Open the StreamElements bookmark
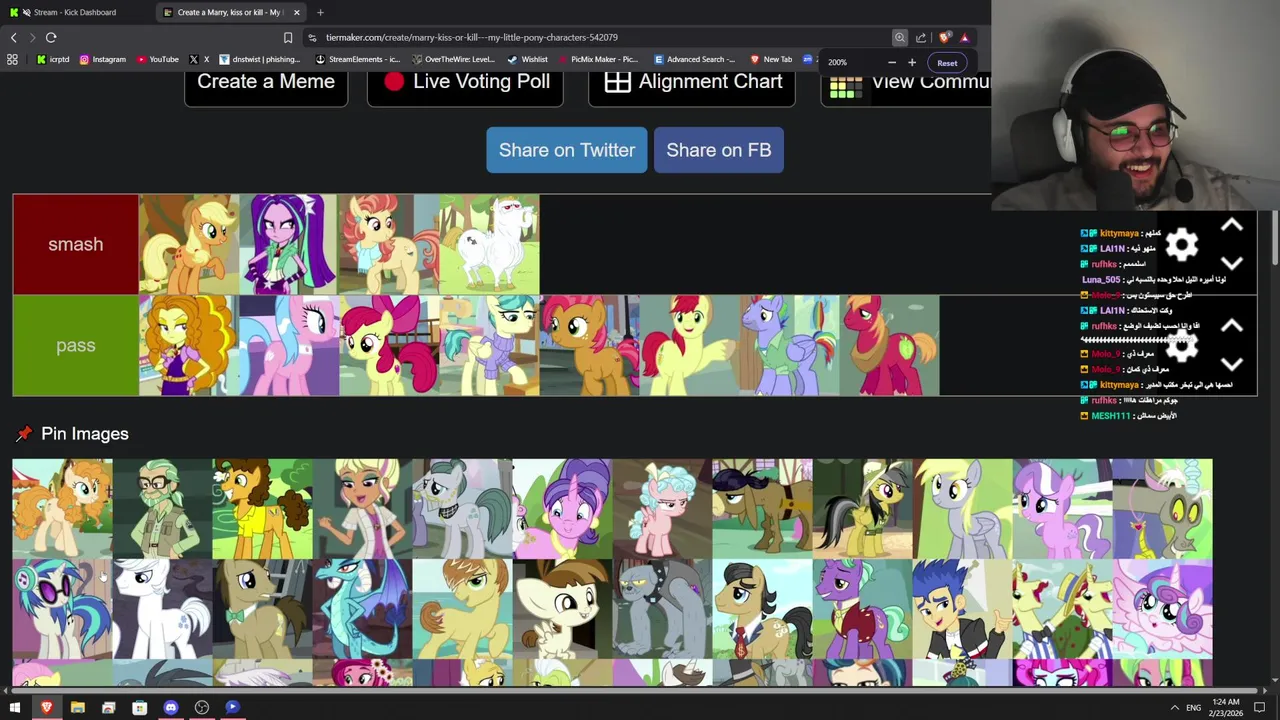 [x=357, y=59]
